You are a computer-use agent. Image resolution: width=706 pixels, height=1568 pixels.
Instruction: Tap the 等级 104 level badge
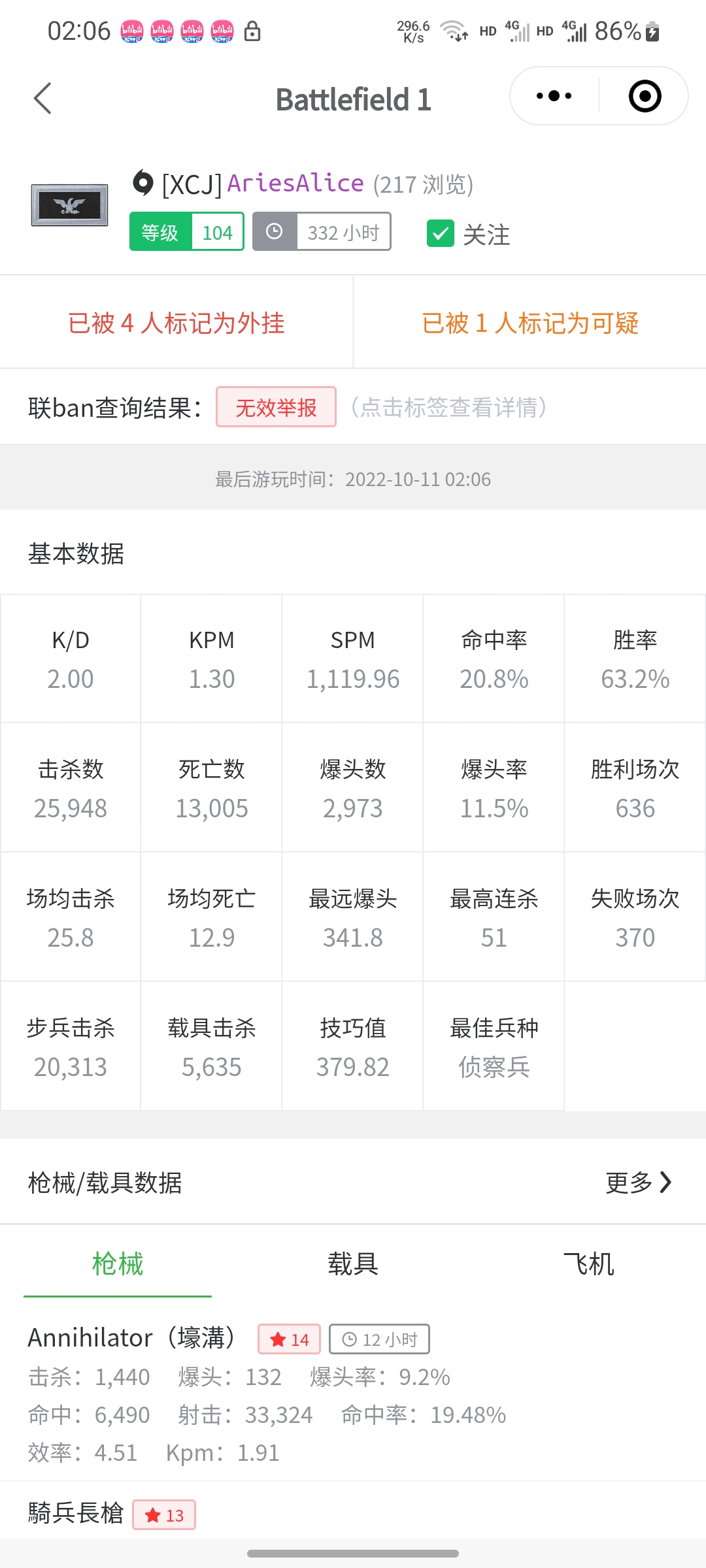tap(187, 231)
